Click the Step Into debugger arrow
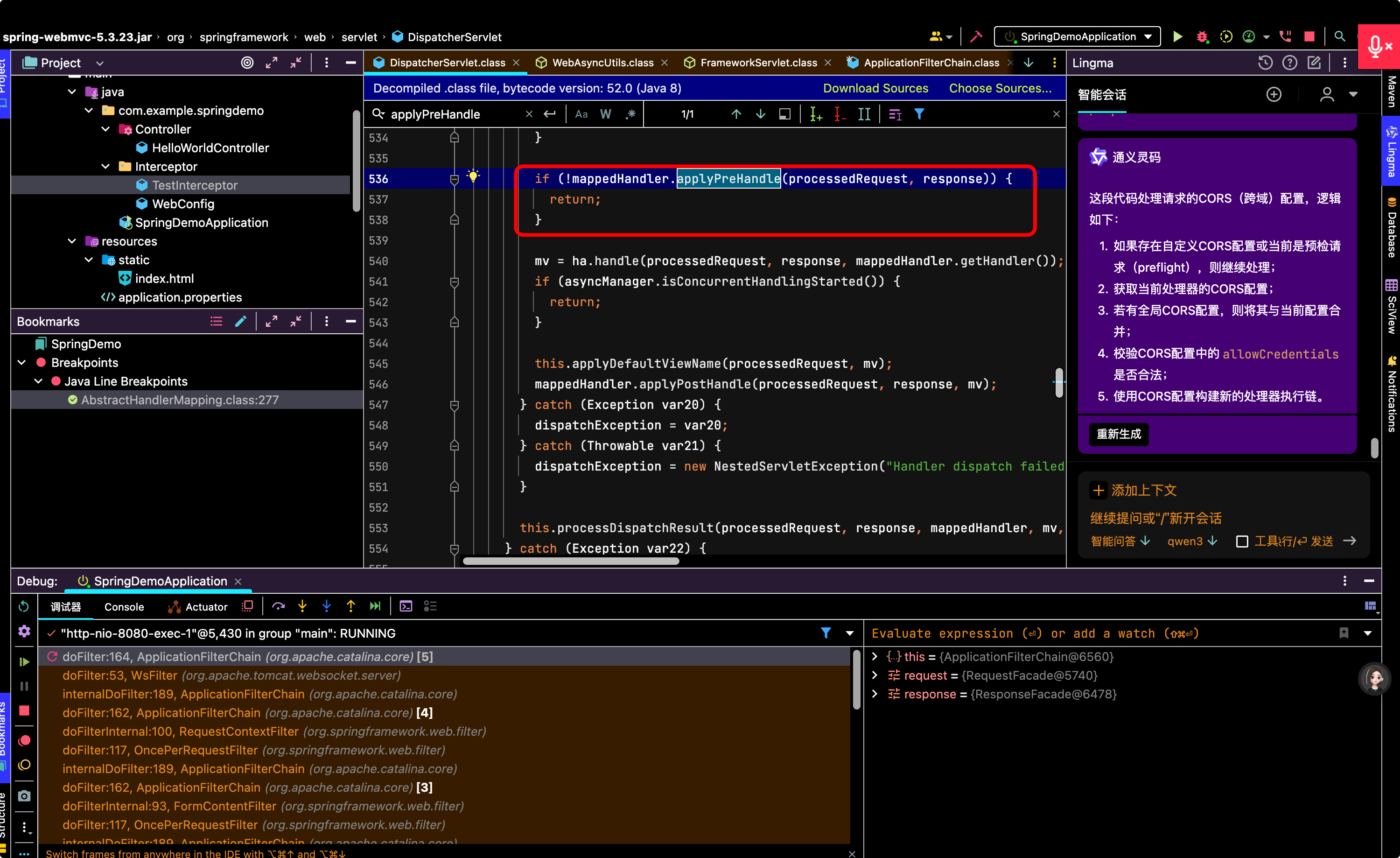This screenshot has height=858, width=1400. 302,606
